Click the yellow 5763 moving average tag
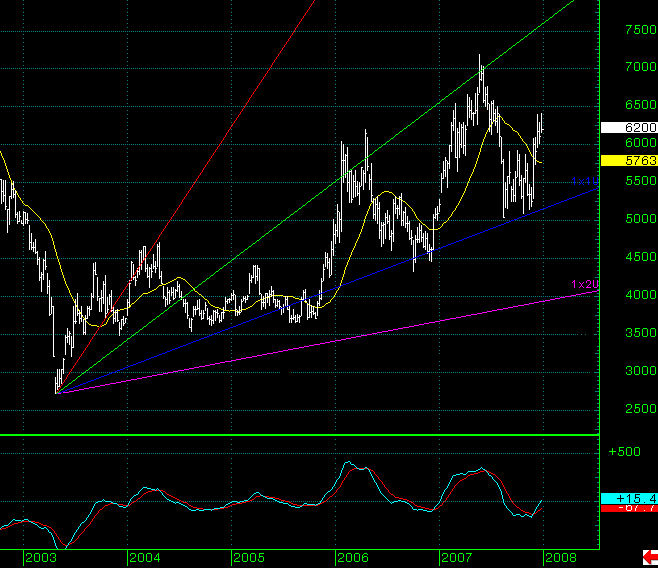The width and height of the screenshot is (658, 568). pyautogui.click(x=628, y=160)
